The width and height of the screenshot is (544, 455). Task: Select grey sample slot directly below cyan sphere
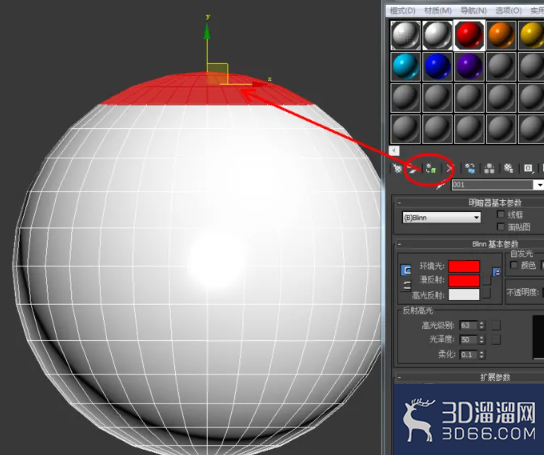pyautogui.click(x=405, y=98)
